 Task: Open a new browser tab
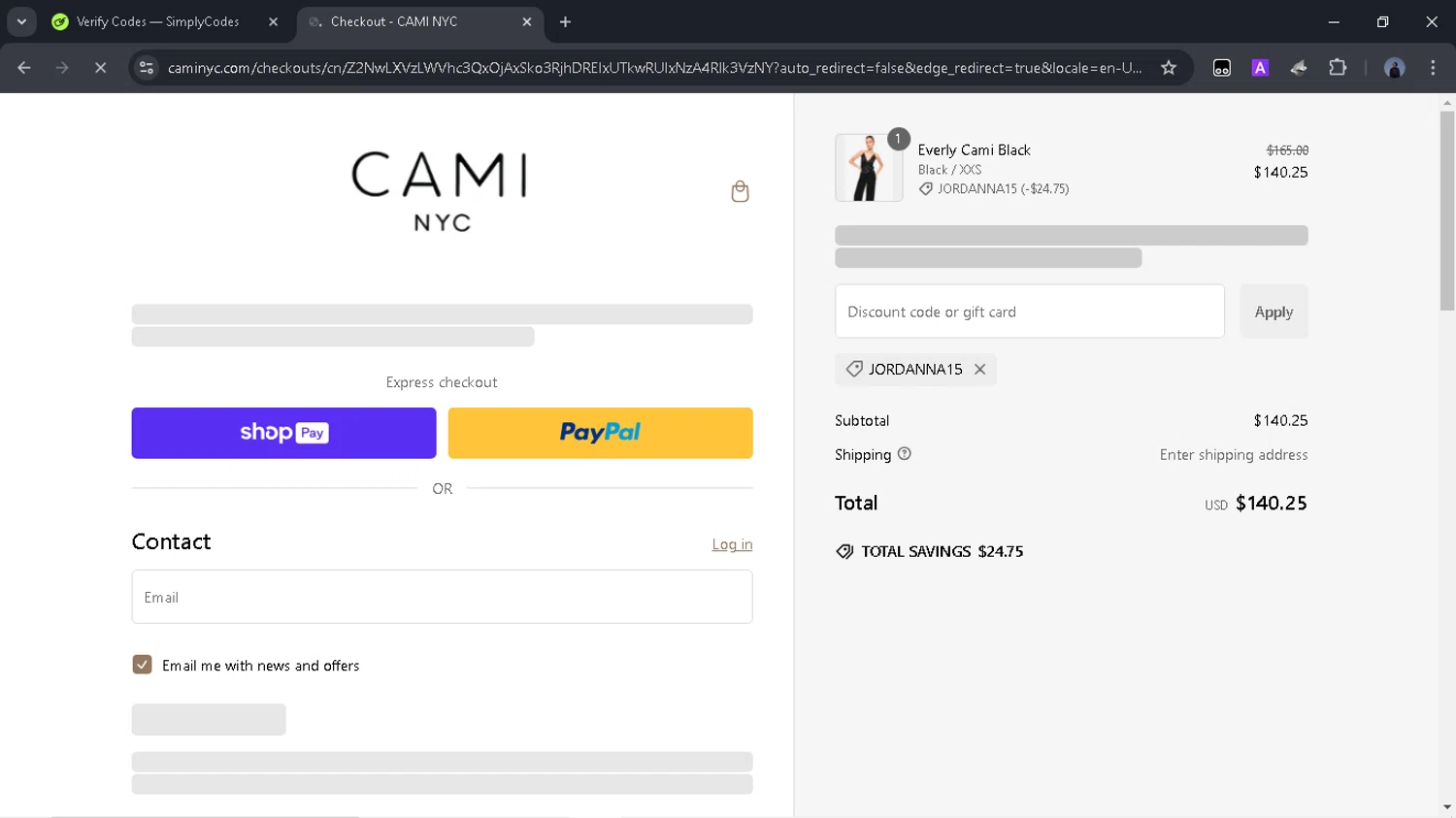[565, 21]
